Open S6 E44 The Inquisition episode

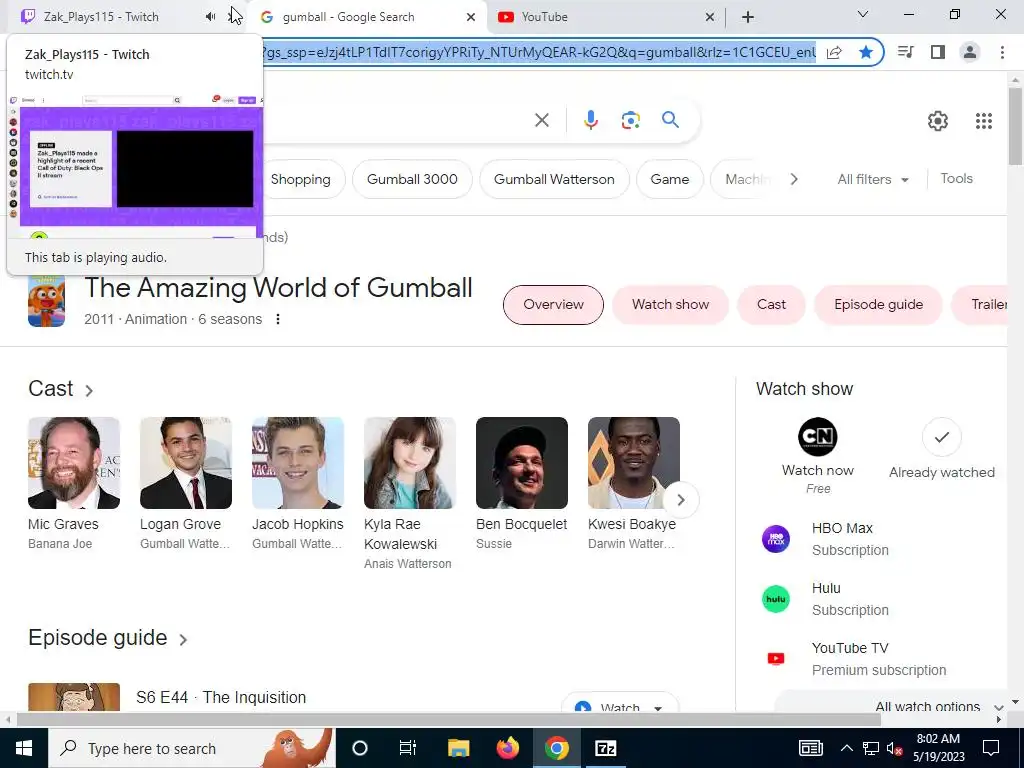[221, 697]
